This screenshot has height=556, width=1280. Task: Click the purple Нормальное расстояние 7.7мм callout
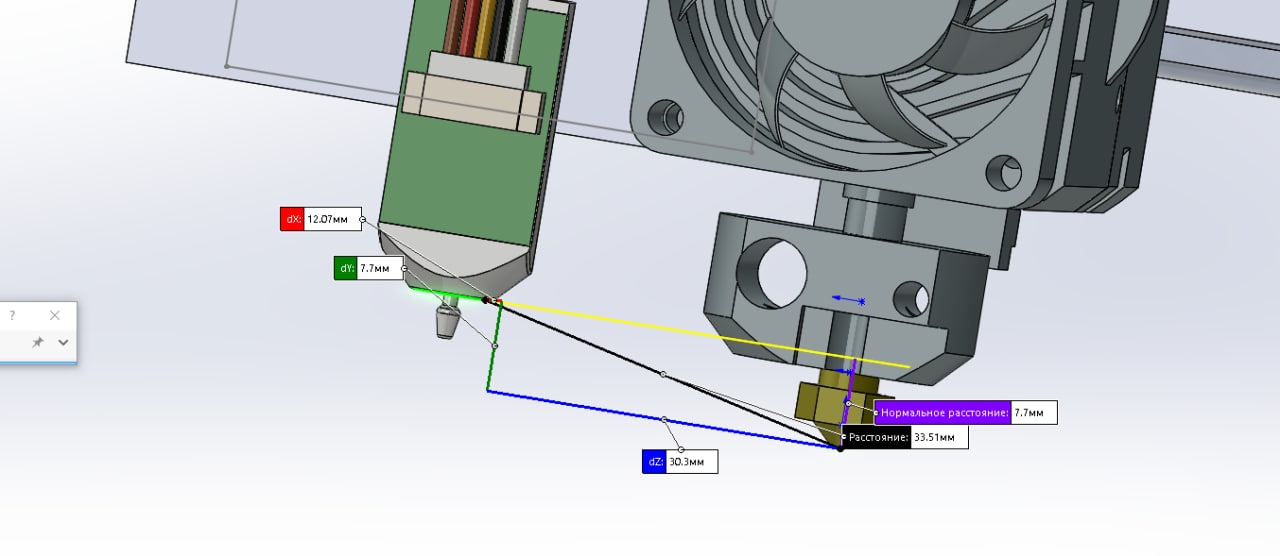[x=966, y=412]
